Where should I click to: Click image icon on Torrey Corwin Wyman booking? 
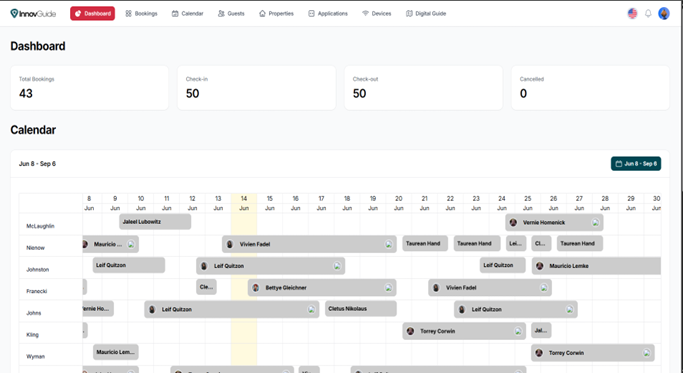click(x=646, y=353)
